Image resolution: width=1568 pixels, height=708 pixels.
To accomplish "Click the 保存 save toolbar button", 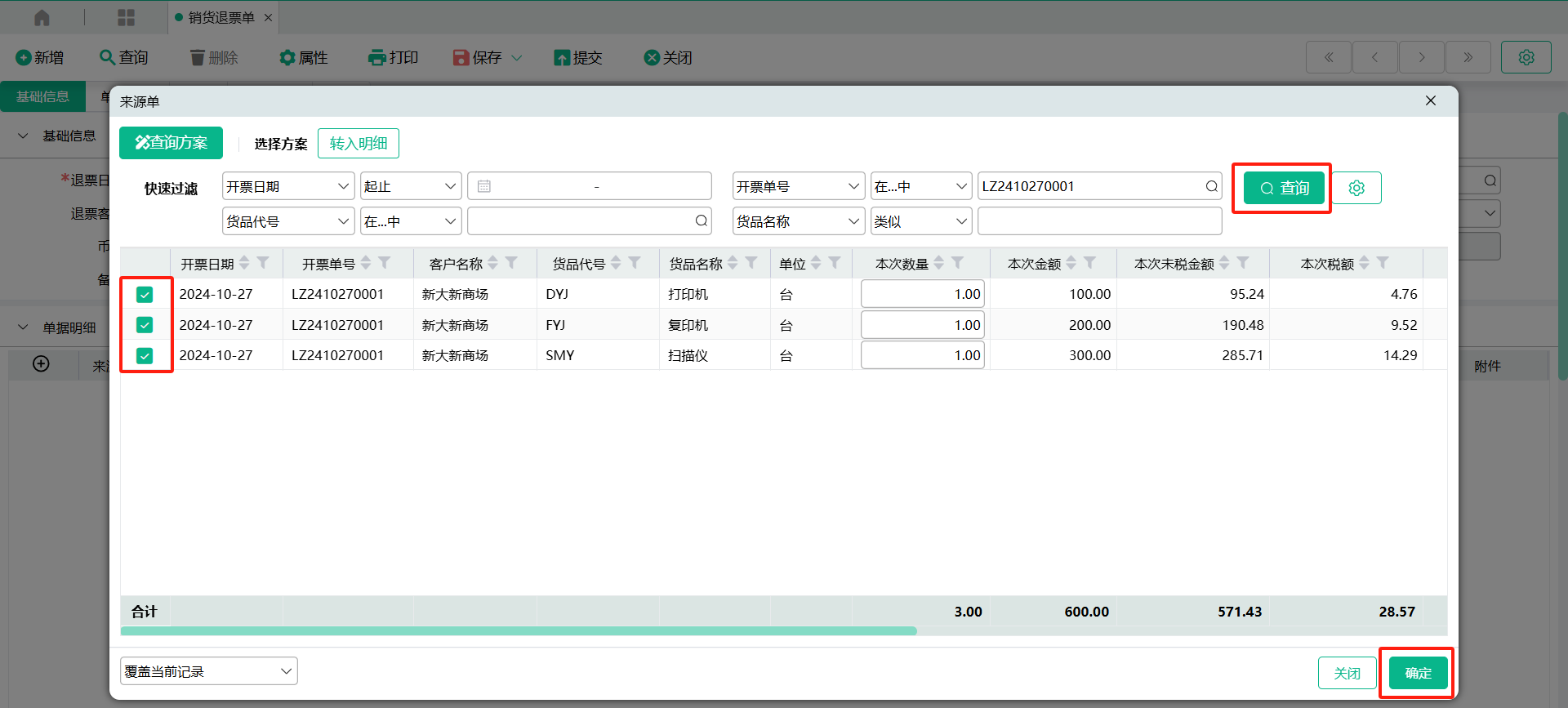I will click(478, 57).
